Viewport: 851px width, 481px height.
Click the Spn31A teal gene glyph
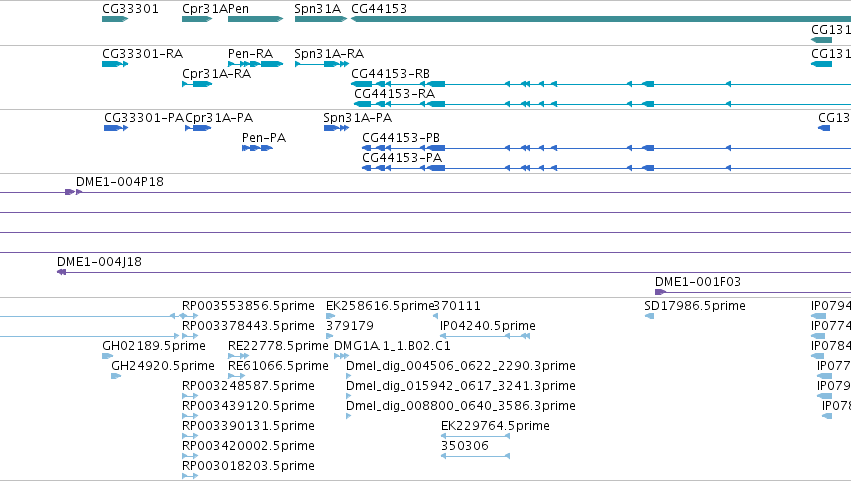tap(321, 19)
